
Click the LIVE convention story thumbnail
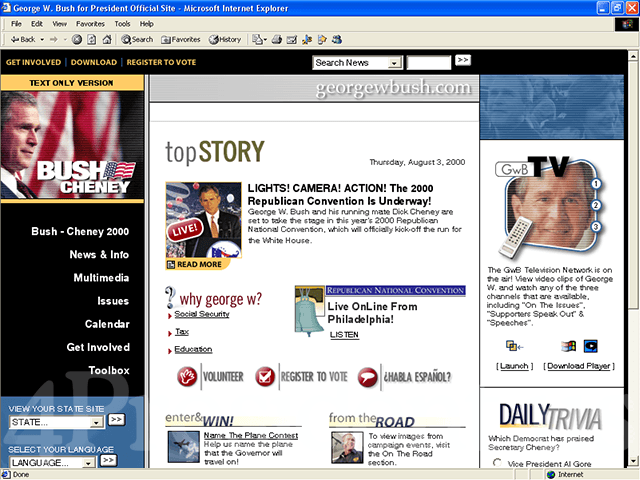click(204, 220)
